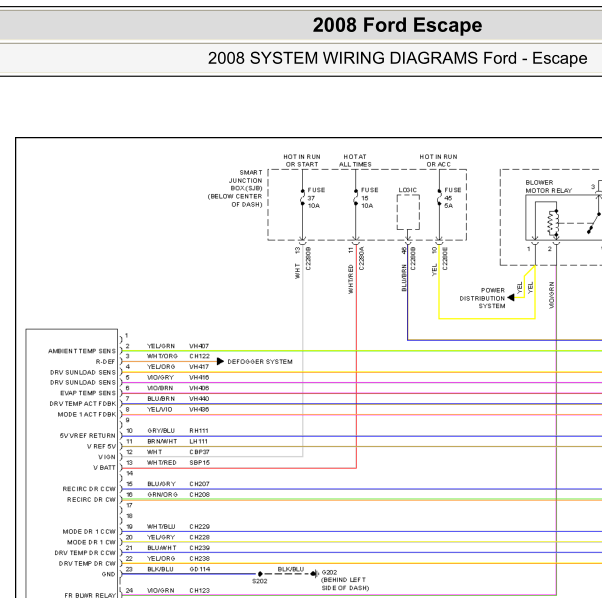Click the "RECIRC DR CW" pin label
This screenshot has height=598, width=602.
pyautogui.click(x=91, y=500)
